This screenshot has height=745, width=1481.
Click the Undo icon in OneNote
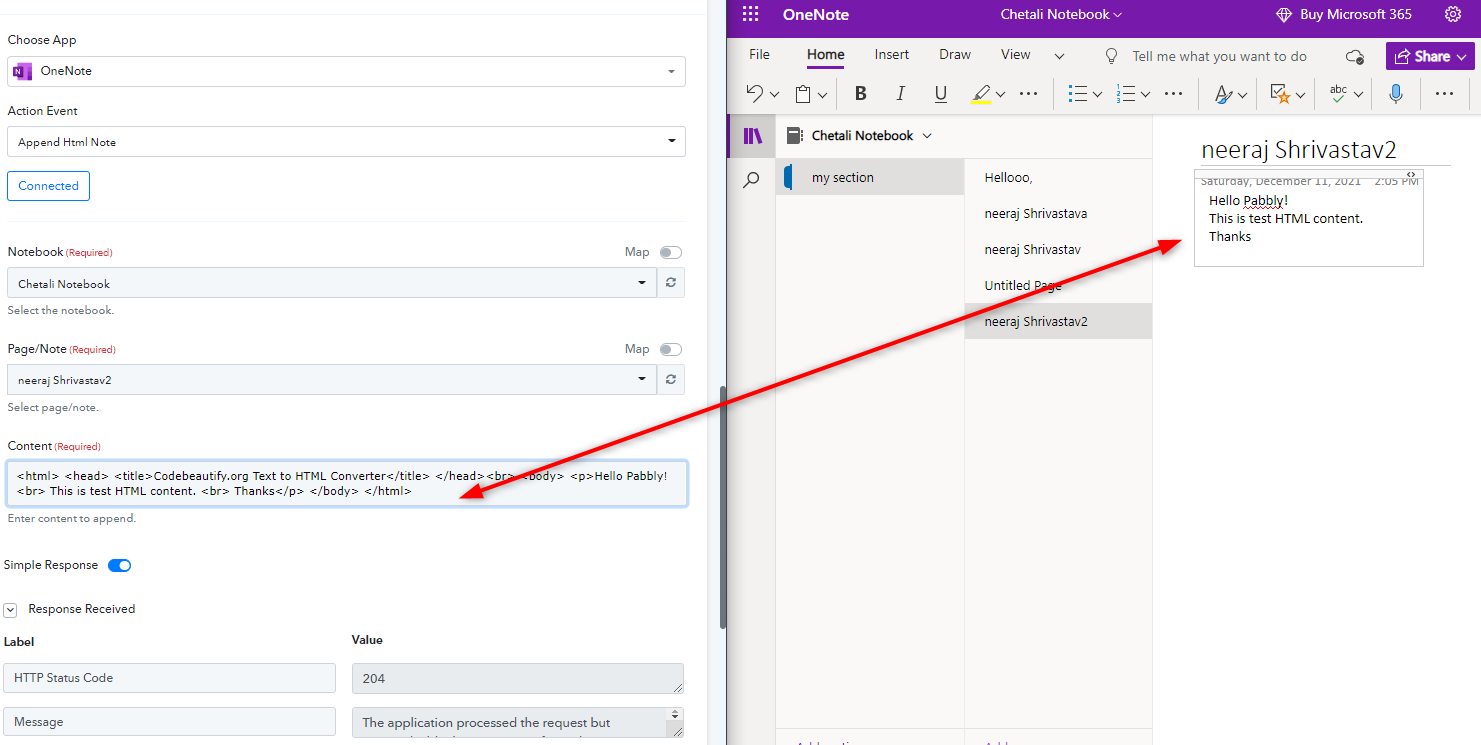pyautogui.click(x=755, y=94)
